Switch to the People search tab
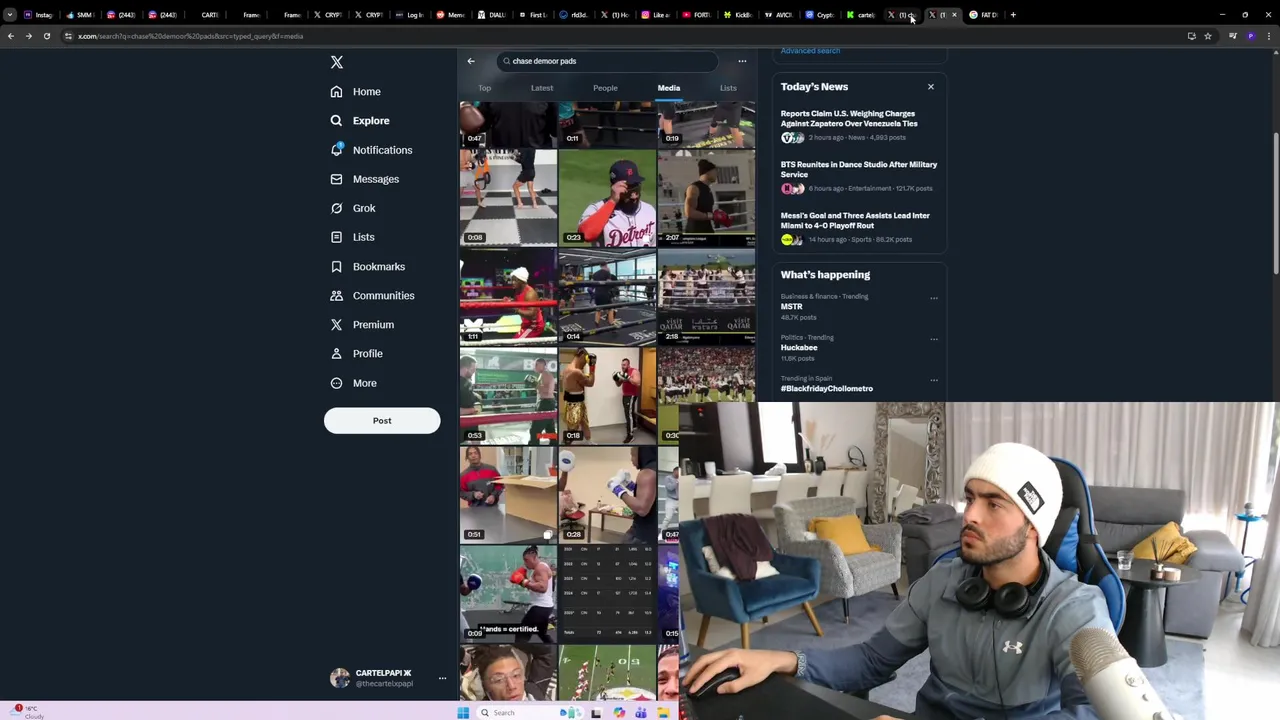This screenshot has height=720, width=1280. pos(605,88)
